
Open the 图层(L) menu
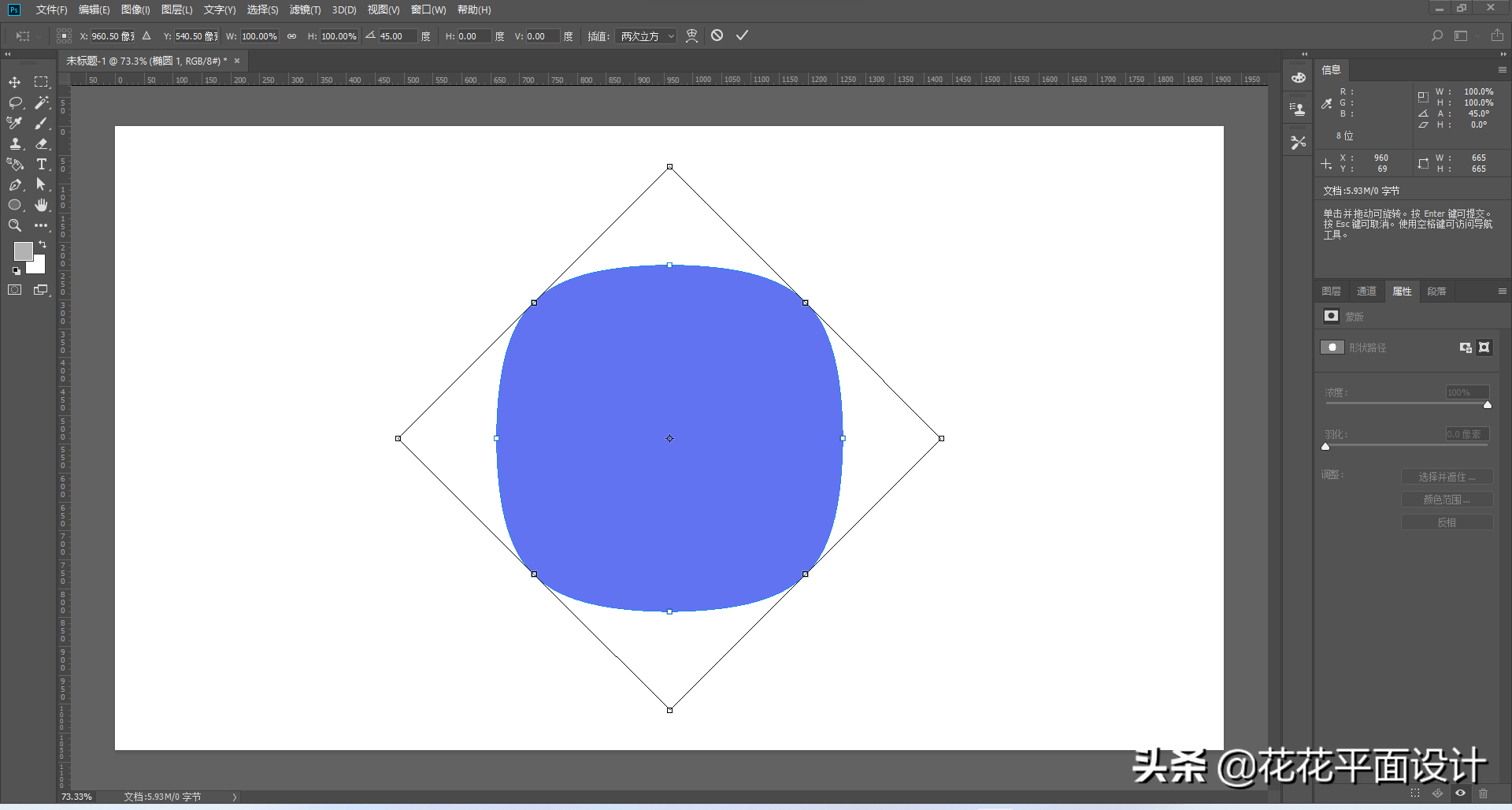176,9
